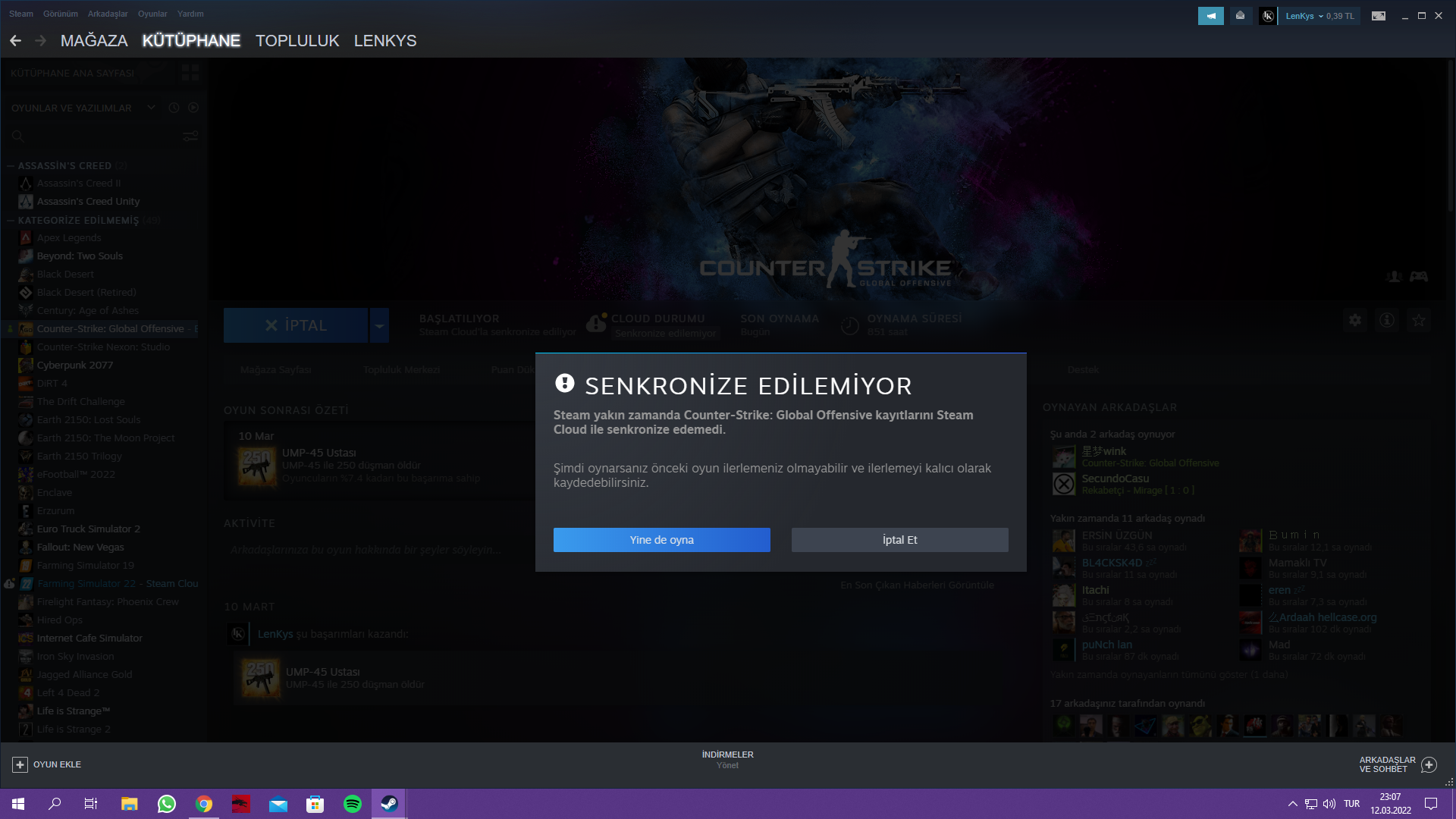Open Windows notification center icon
This screenshot has height=819, width=1456.
point(1431,804)
